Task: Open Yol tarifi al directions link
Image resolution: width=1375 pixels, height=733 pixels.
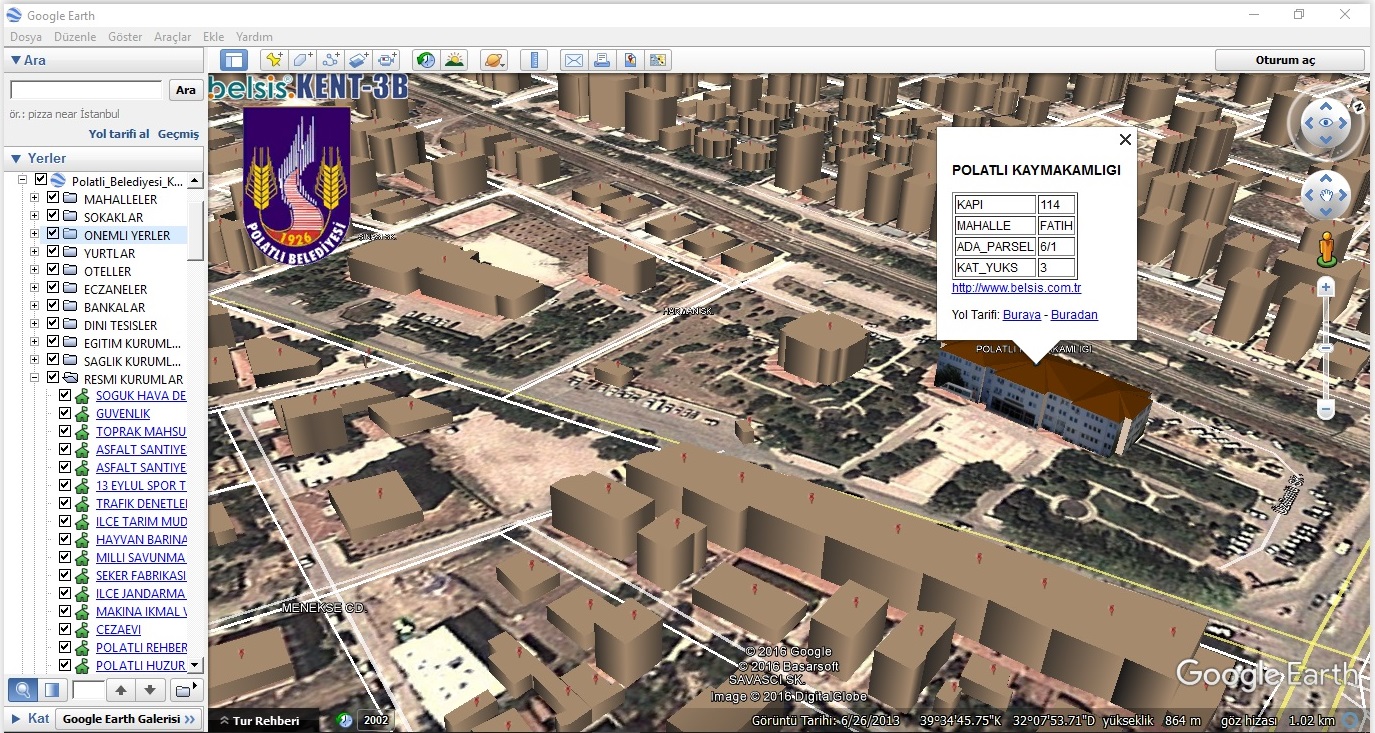Action: 119,134
